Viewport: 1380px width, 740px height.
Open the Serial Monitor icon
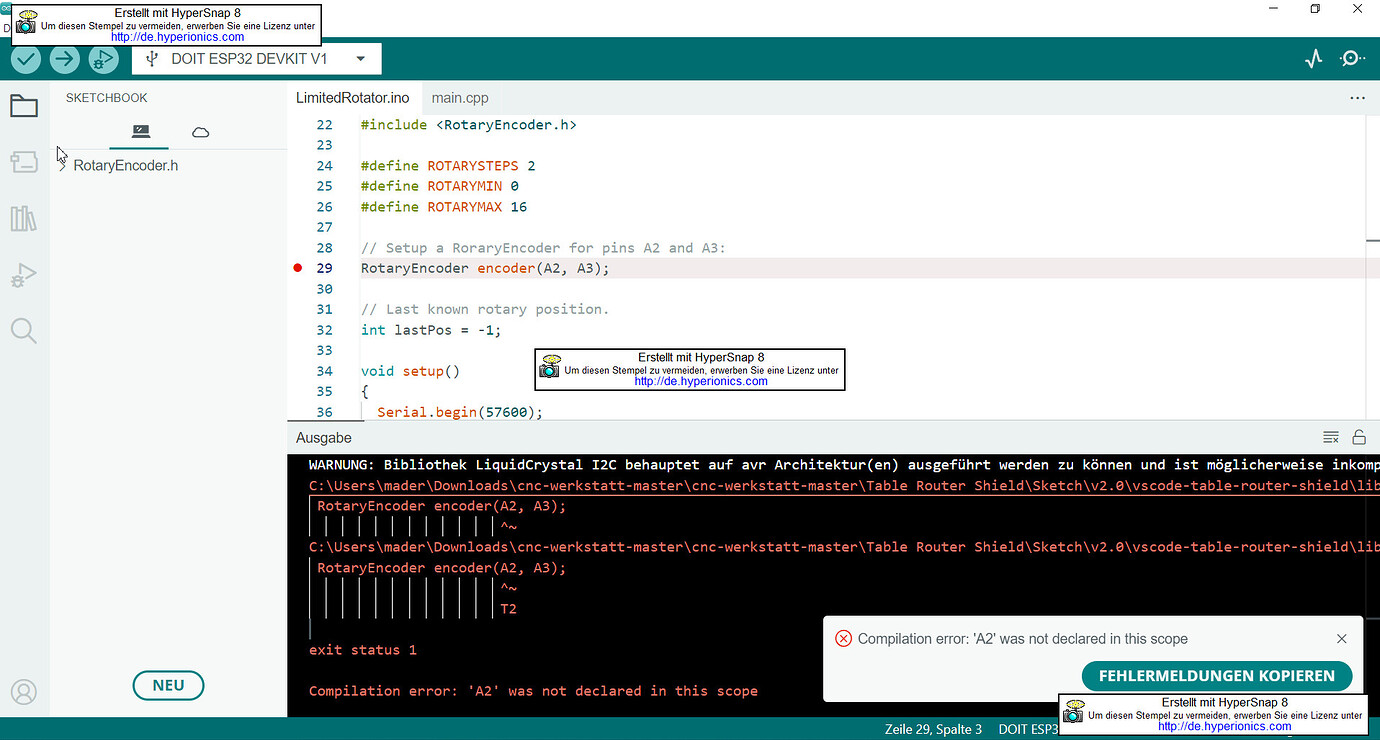tap(1351, 58)
